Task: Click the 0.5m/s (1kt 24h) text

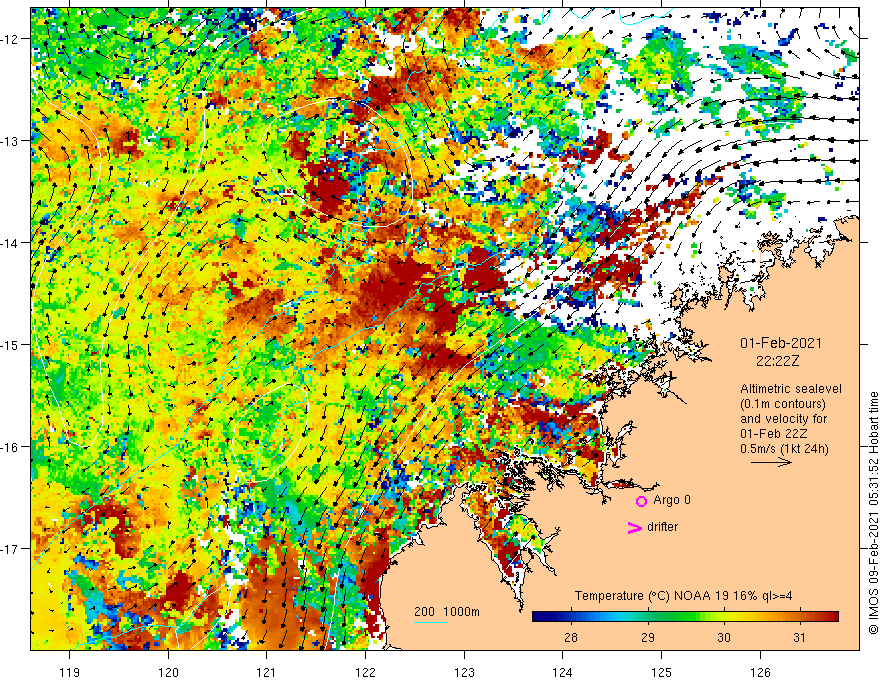Action: coord(784,448)
